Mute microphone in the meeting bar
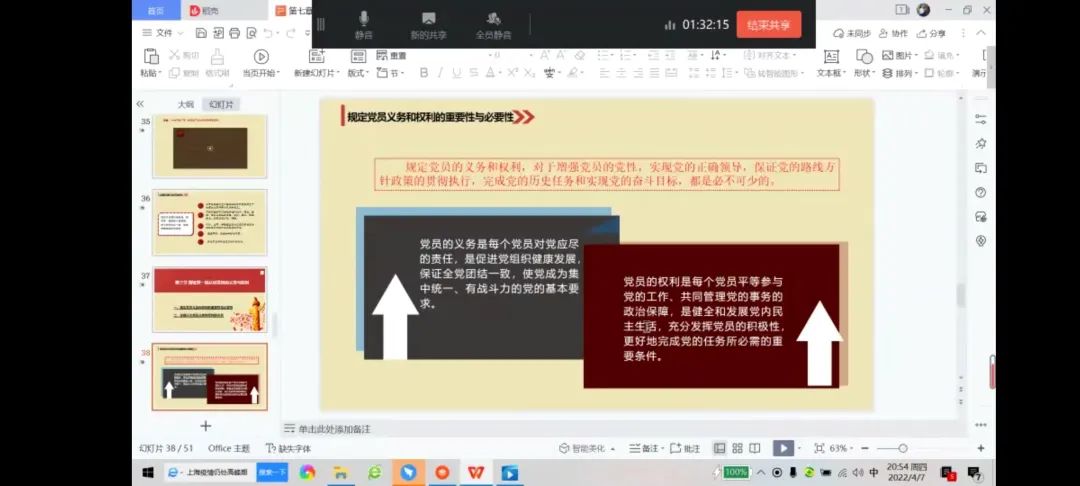Viewport: 1080px width, 486px height. coord(363,23)
